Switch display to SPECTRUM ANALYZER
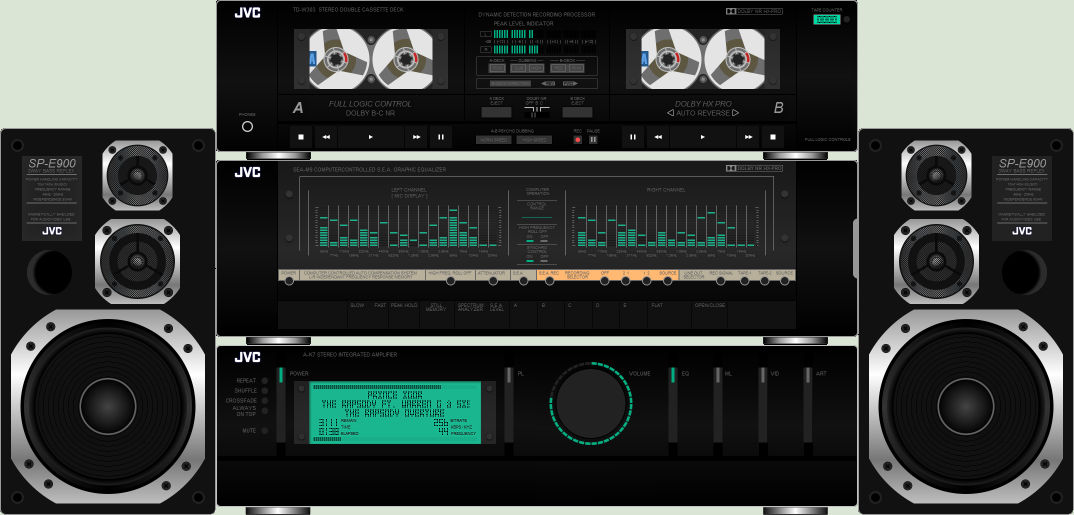The width and height of the screenshot is (1074, 515). [471, 314]
